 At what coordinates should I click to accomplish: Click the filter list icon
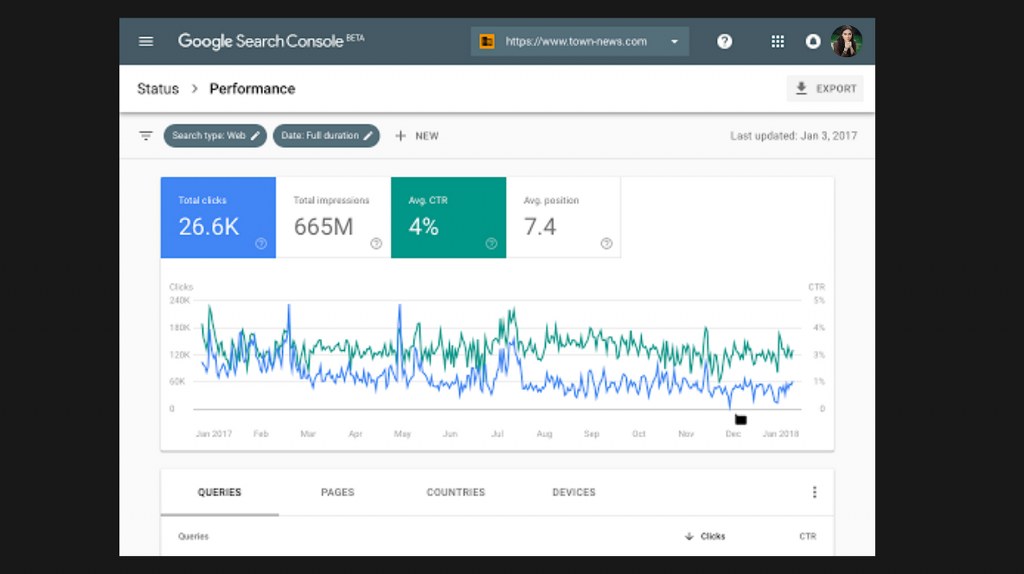(x=146, y=136)
